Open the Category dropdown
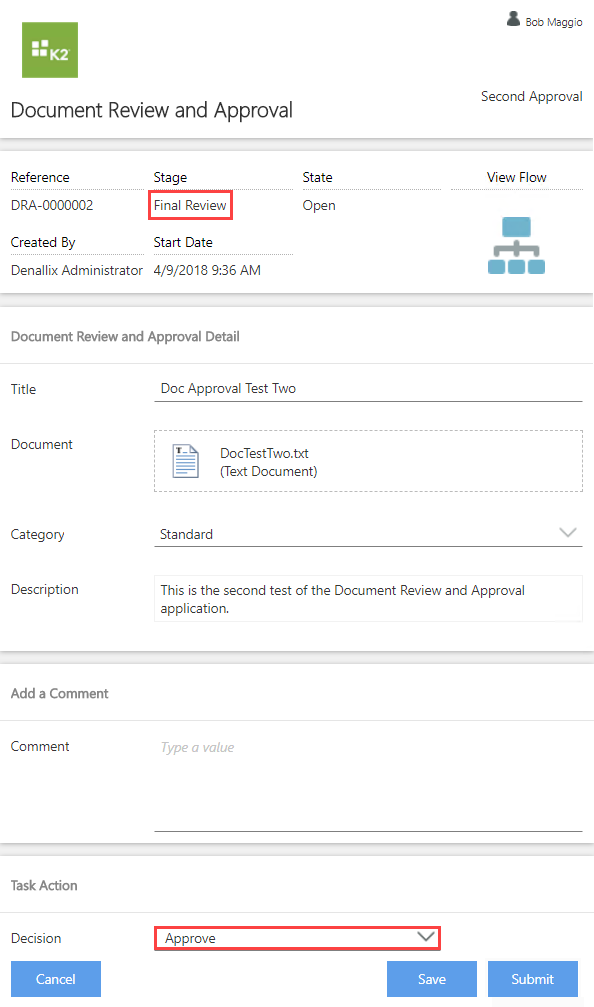 pyautogui.click(x=567, y=532)
